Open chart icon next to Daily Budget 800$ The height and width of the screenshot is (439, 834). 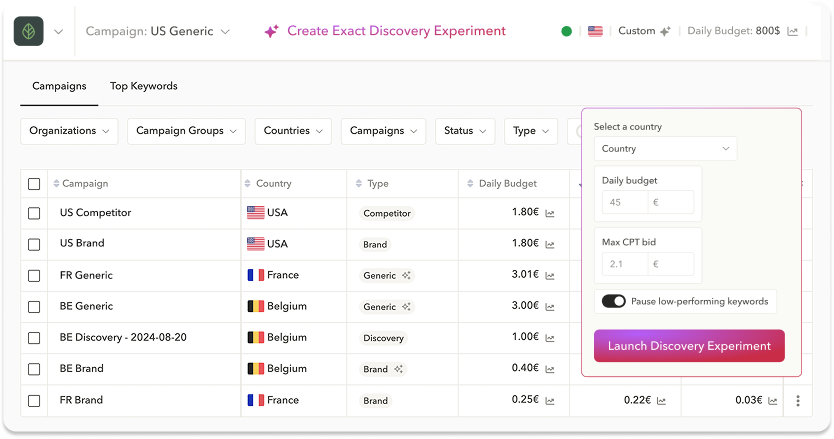793,31
